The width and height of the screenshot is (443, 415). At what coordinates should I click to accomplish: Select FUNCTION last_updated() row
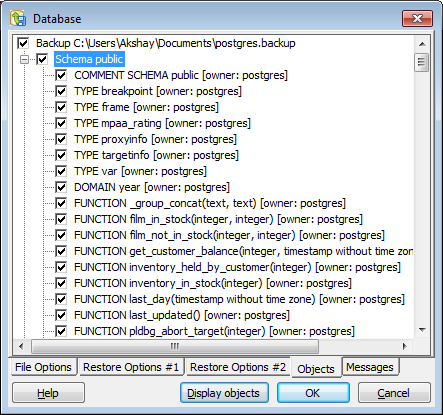pos(182,315)
